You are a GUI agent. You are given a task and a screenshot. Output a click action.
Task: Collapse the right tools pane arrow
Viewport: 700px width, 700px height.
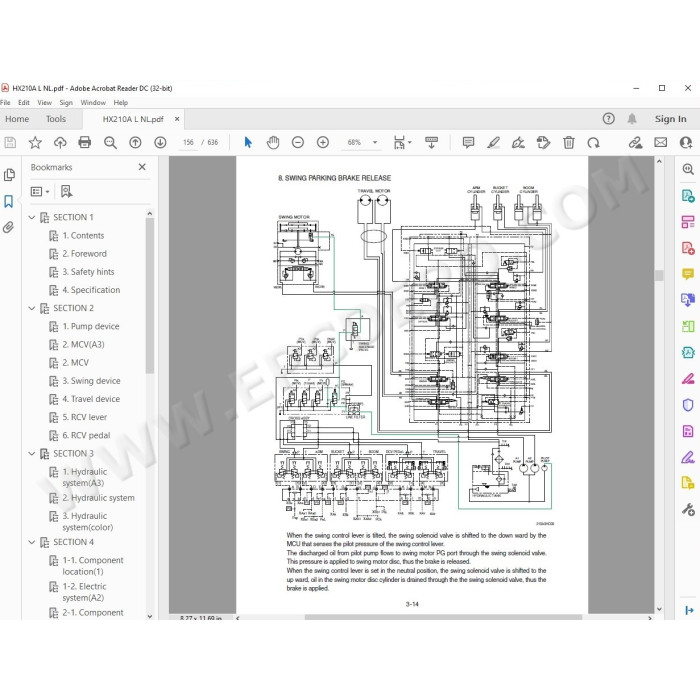689,610
